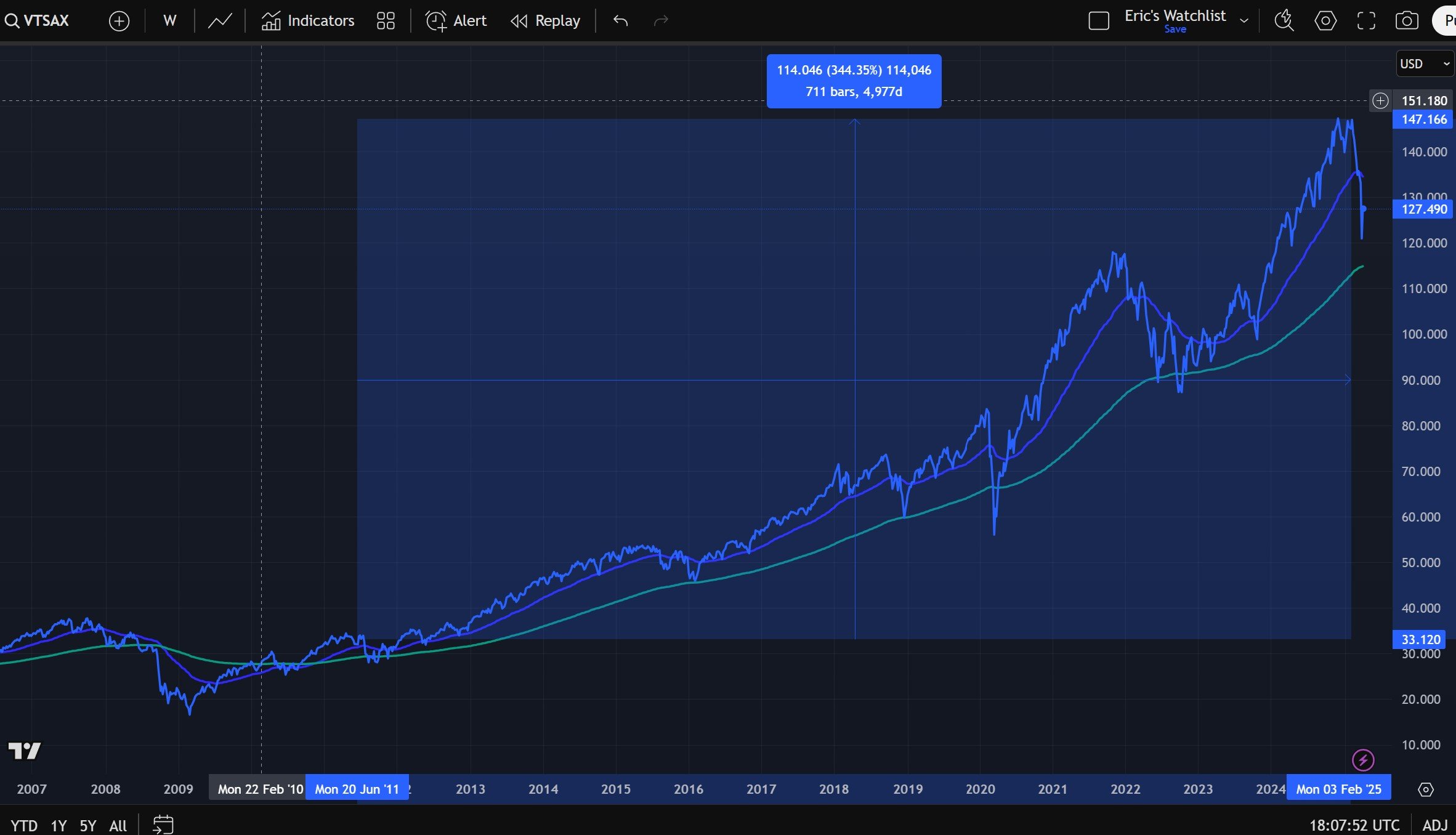1456x835 pixels.
Task: Click the pink lightning go-to-realtime icon
Action: click(1363, 760)
